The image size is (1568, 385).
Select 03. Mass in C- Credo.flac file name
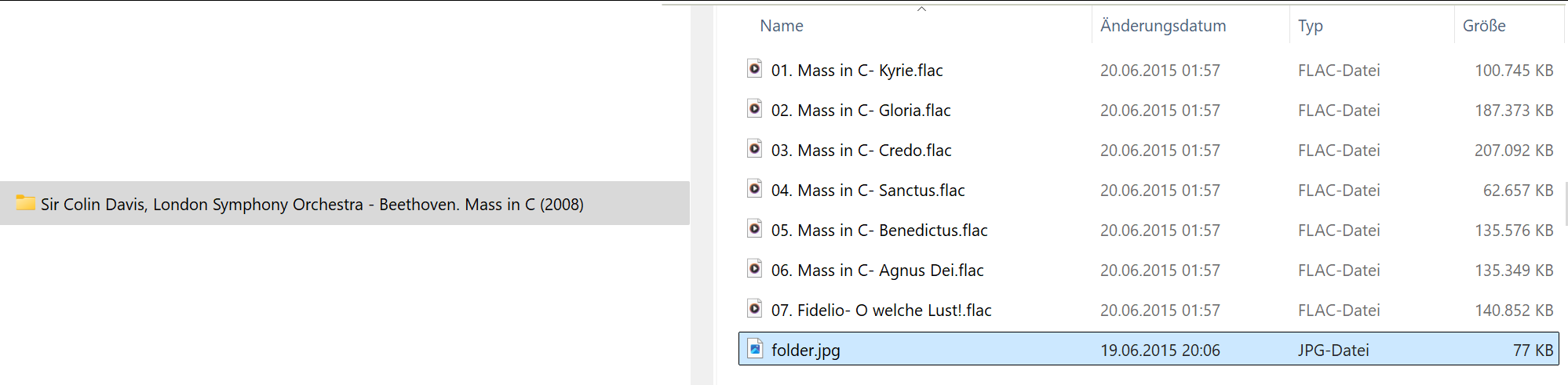tap(861, 151)
